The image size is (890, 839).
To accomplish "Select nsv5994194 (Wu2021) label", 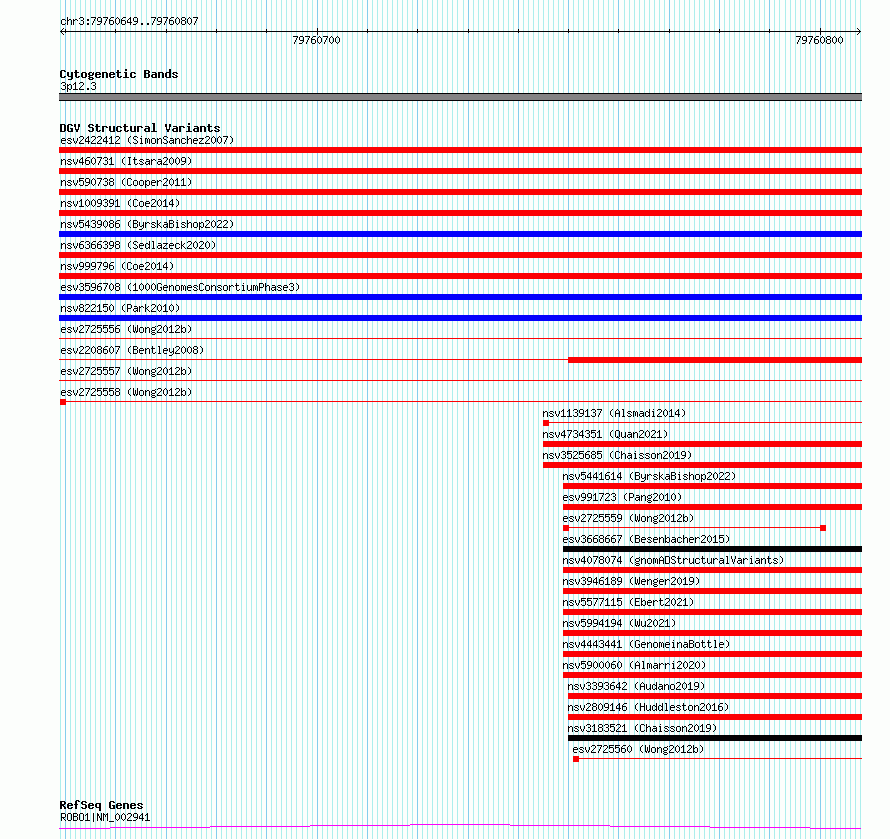I will click(619, 623).
